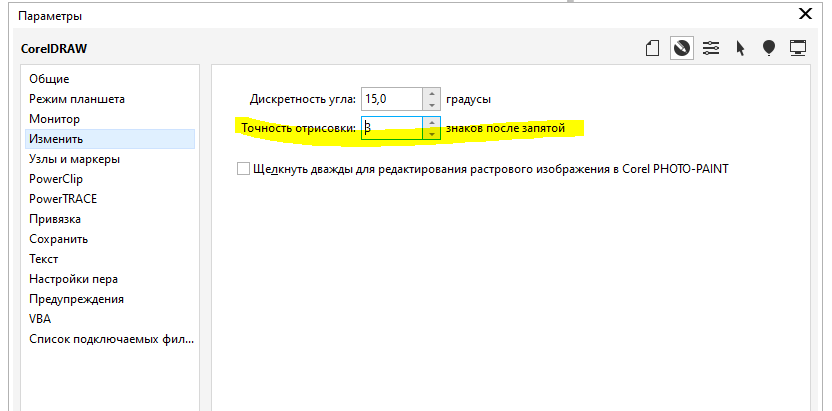Click the Точность отрисовки value field
The height and width of the screenshot is (411, 832).
click(392, 128)
